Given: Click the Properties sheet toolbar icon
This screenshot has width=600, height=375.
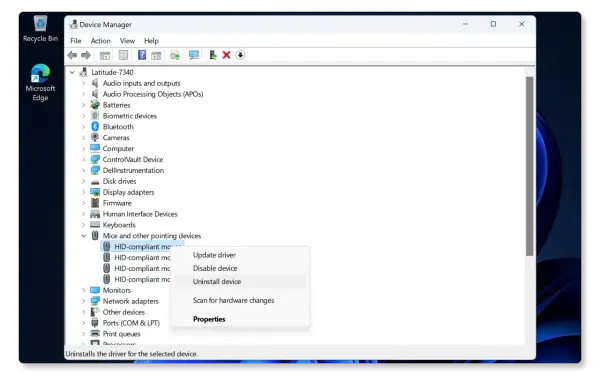Looking at the screenshot, I should (x=123, y=55).
